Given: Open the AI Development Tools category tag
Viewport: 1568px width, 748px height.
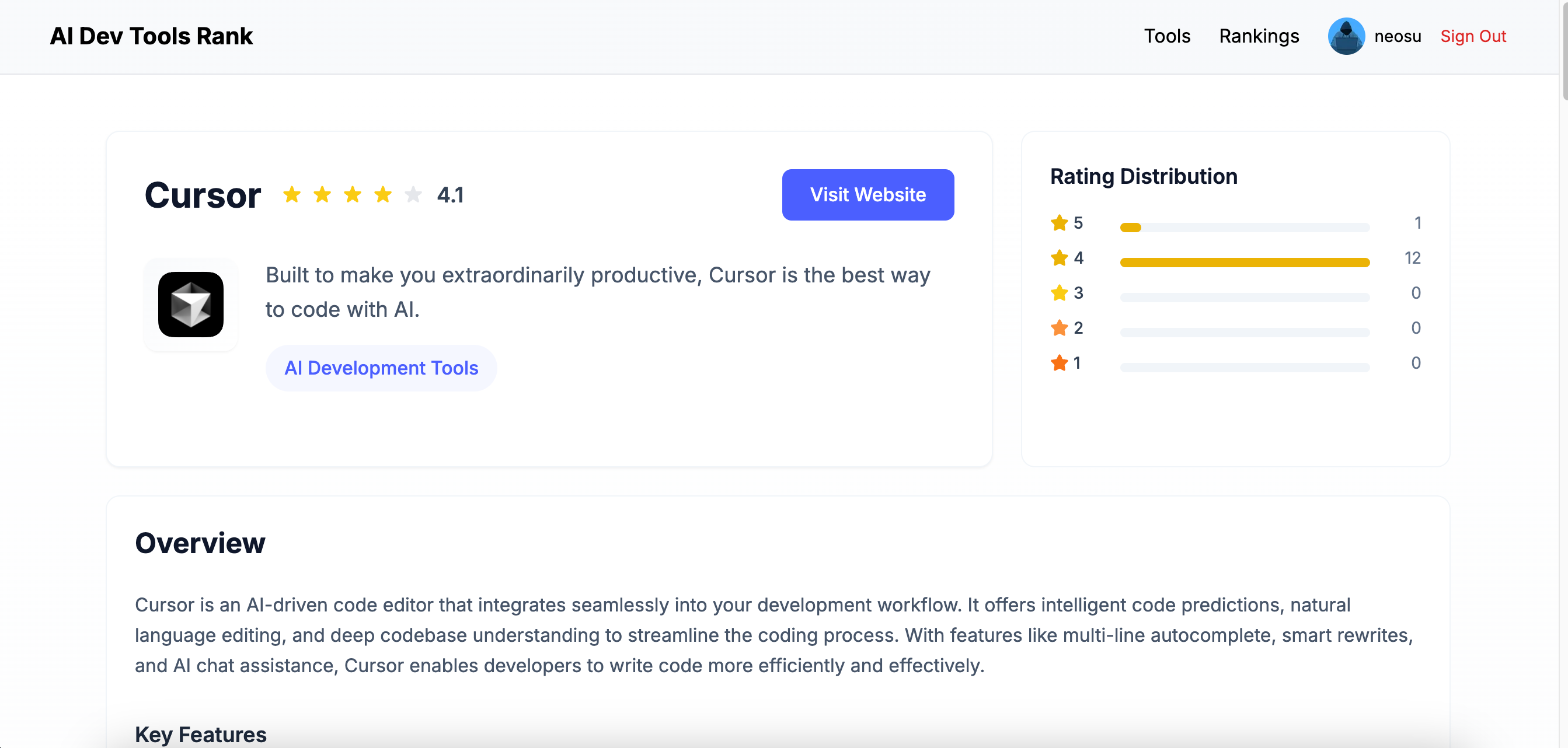Looking at the screenshot, I should 381,368.
